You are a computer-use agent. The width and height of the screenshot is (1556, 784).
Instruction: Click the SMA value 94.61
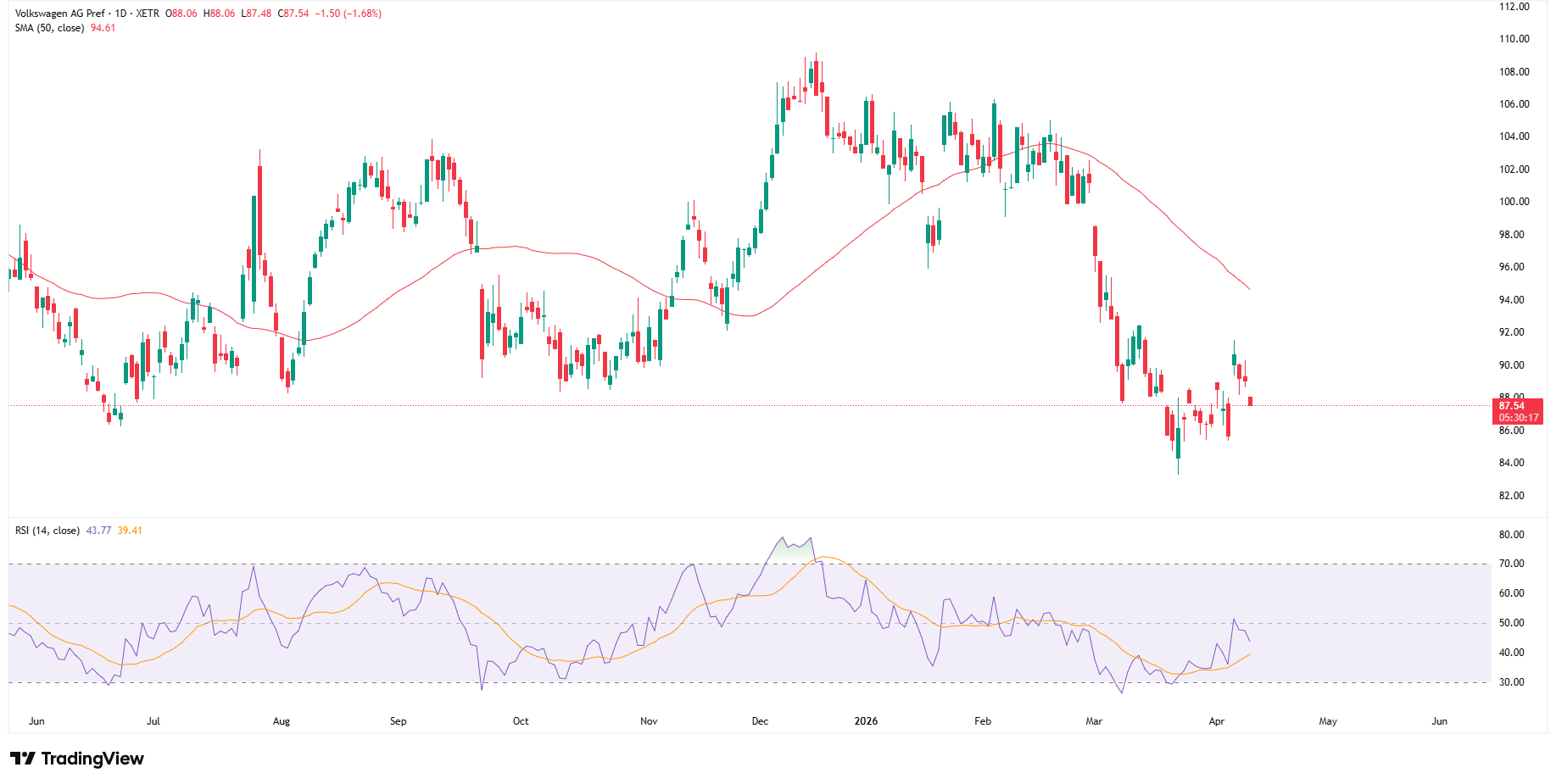[103, 28]
